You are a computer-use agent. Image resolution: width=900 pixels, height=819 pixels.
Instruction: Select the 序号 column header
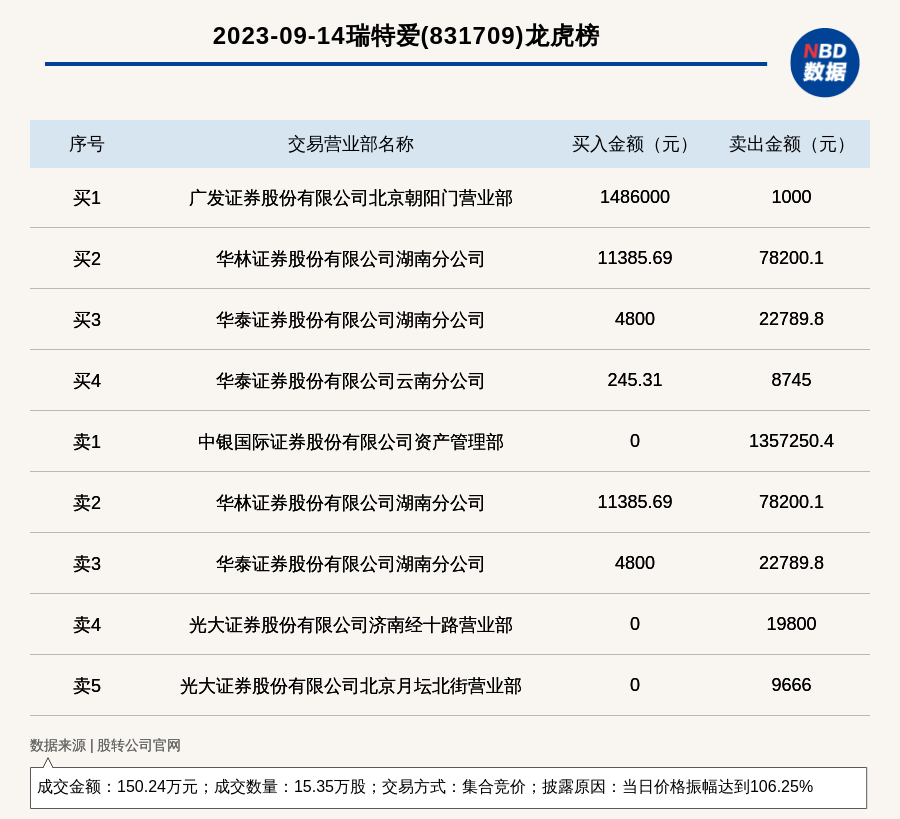pos(87,144)
